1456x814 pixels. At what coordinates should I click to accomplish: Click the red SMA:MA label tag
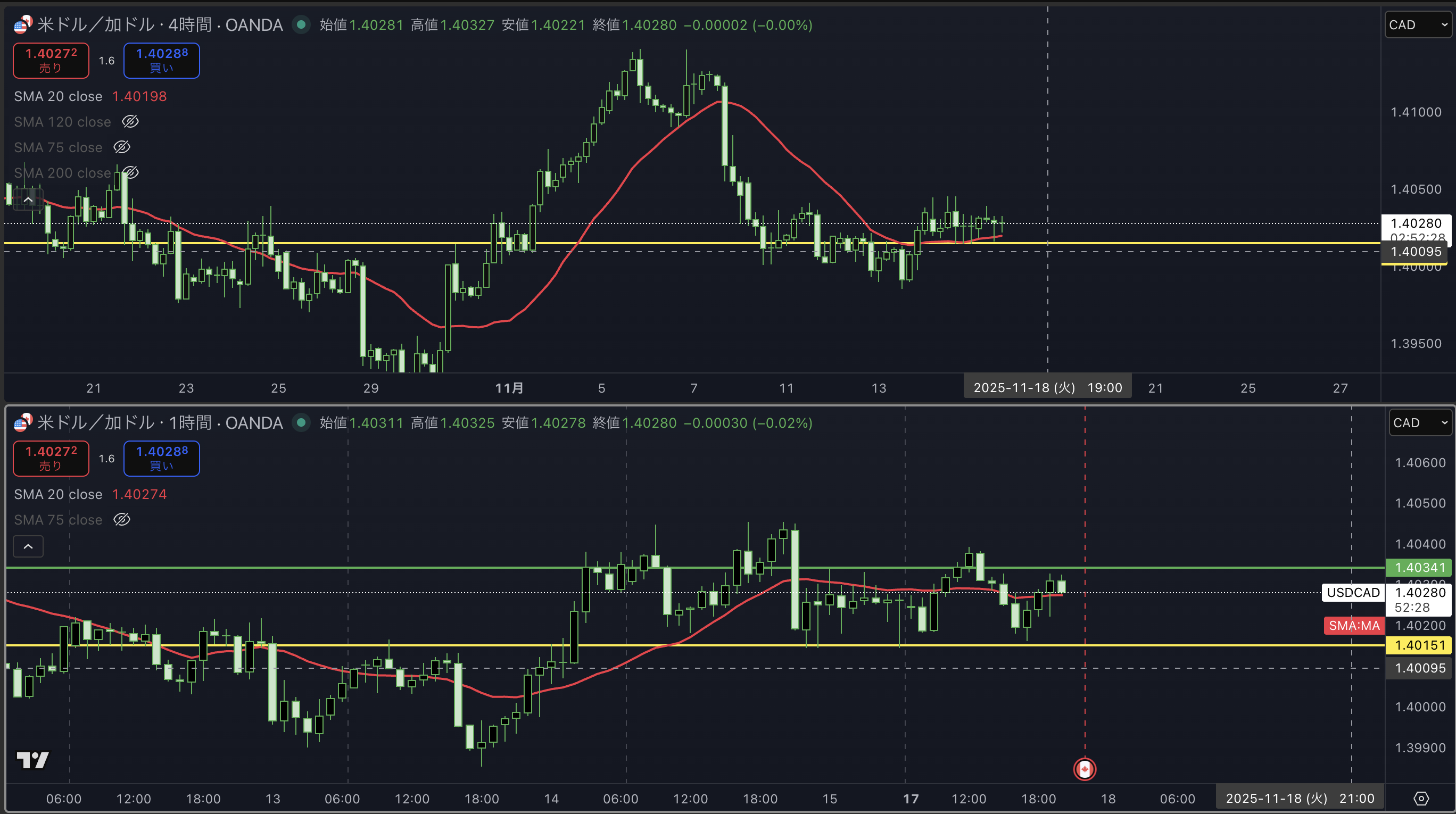[1353, 625]
